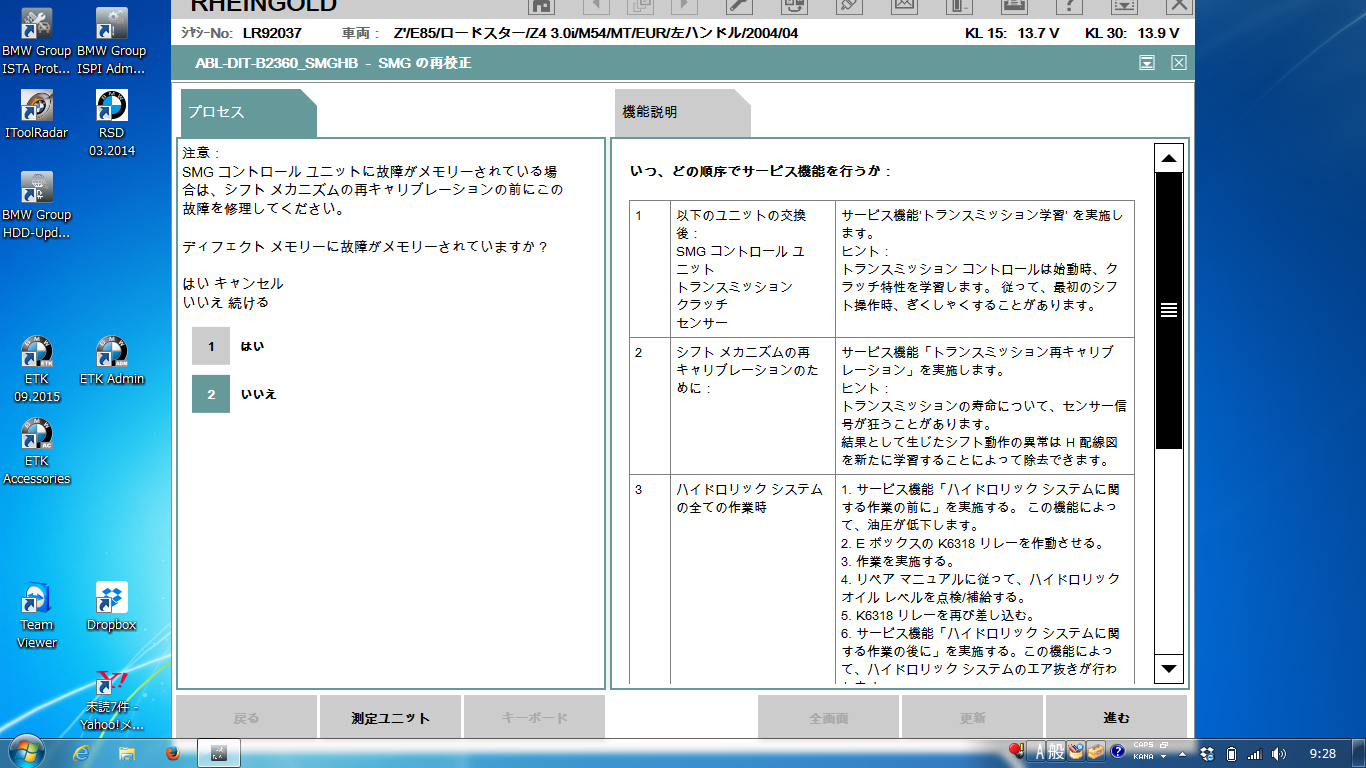The image size is (1366, 768).
Task: Click the scrollbar up arrow in 機能説明 panel
Action: click(1168, 158)
